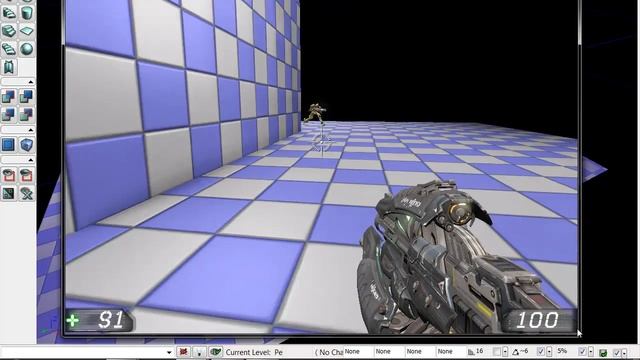Click the grid size value 16

click(480, 351)
